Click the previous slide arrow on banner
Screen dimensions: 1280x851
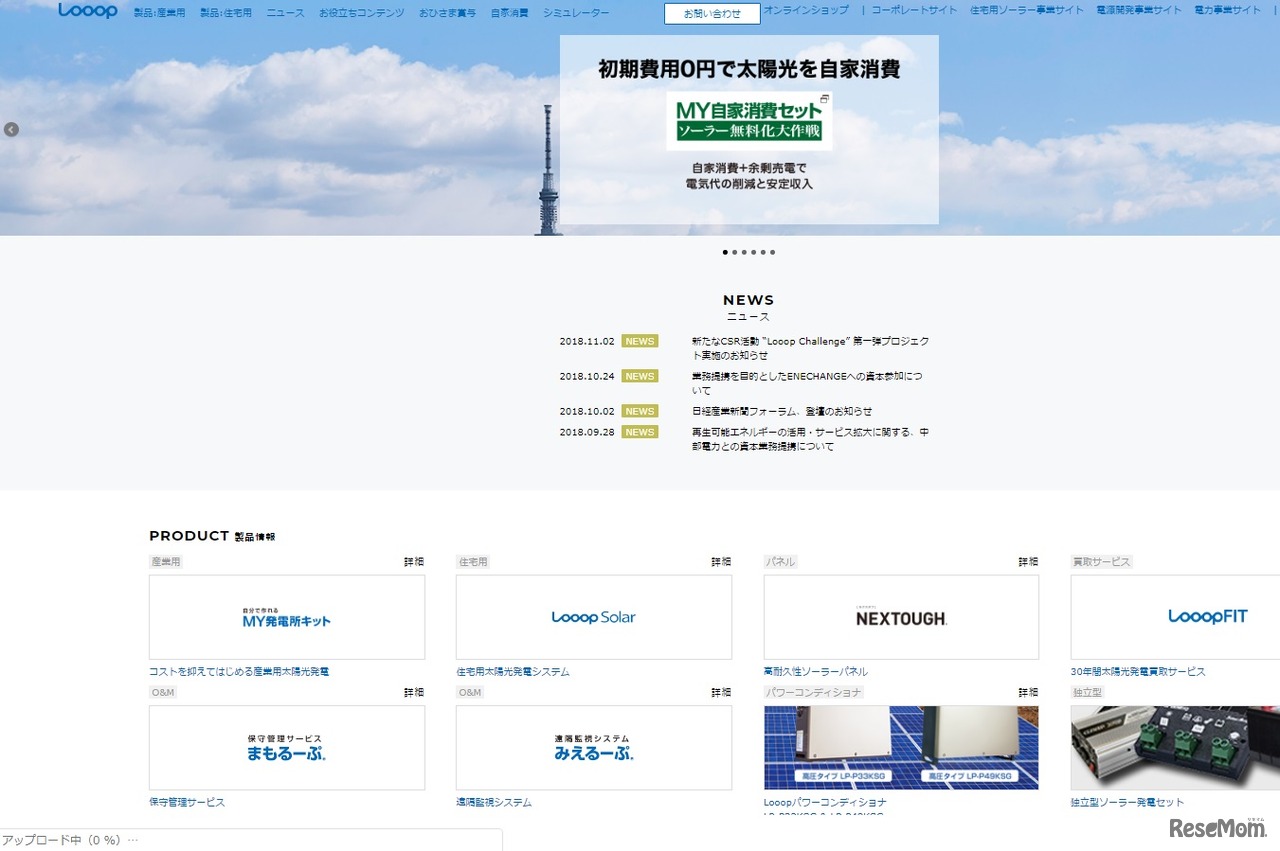click(x=11, y=129)
